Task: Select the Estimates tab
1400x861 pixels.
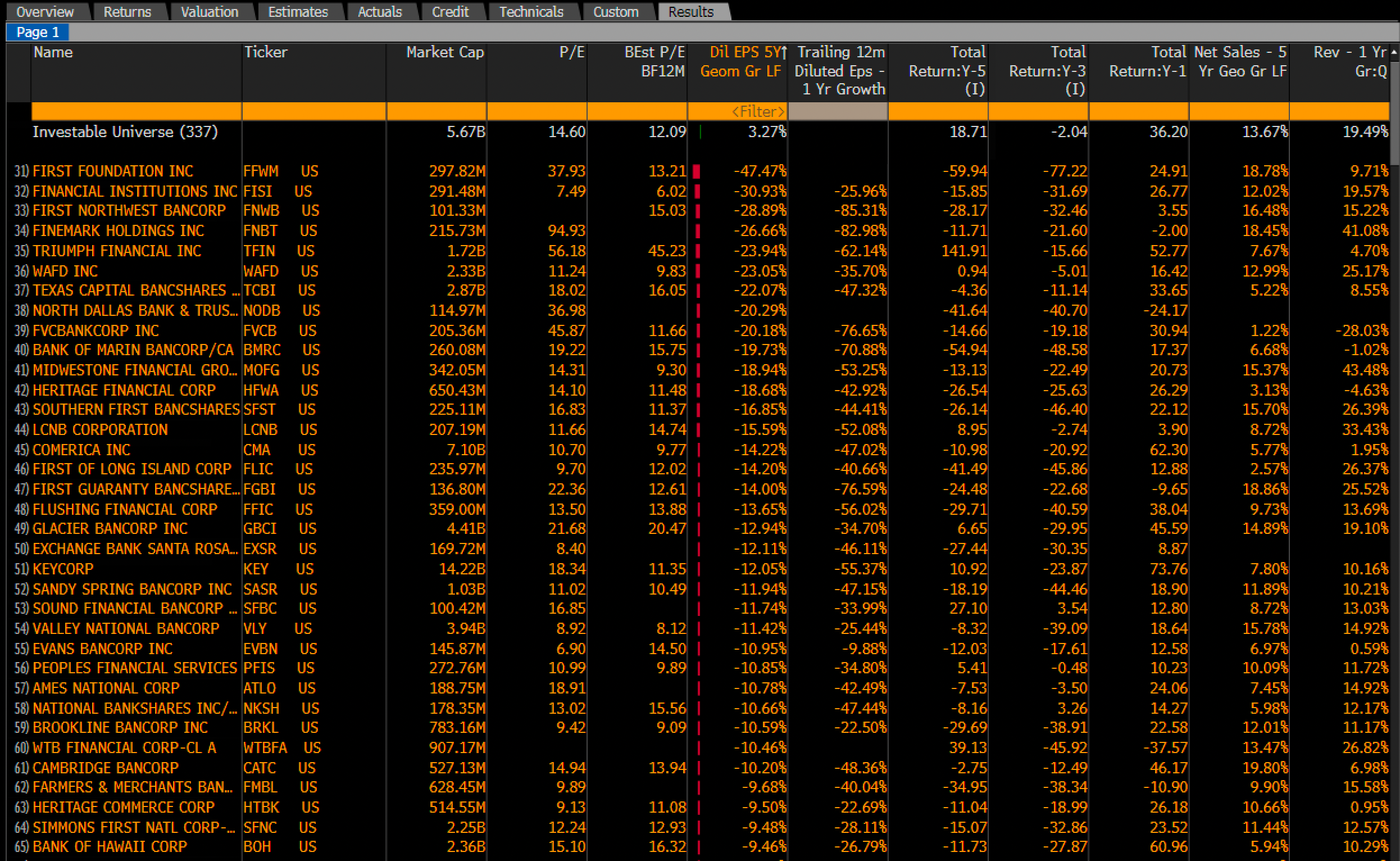Action: pyautogui.click(x=298, y=11)
